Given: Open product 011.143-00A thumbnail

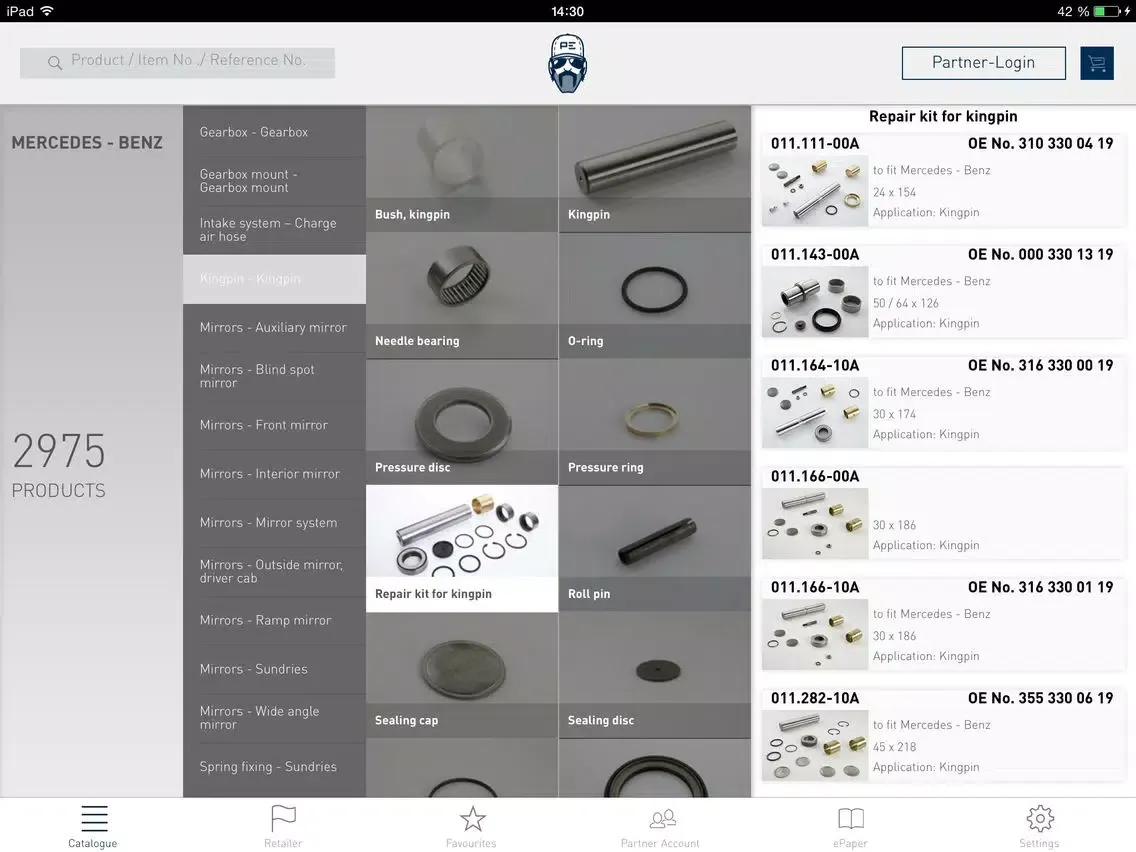Looking at the screenshot, I should pyautogui.click(x=815, y=301).
